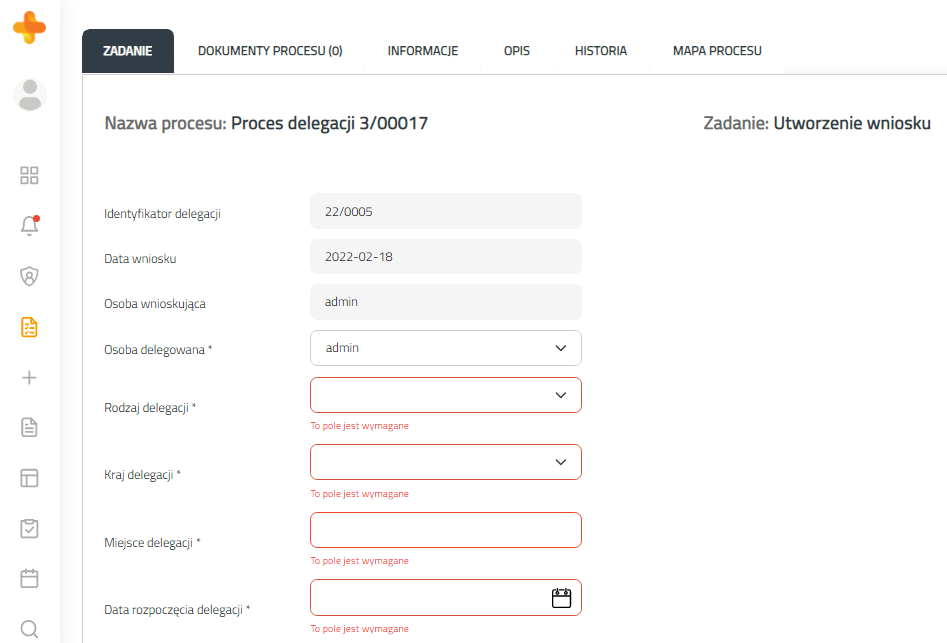Open the document icon in sidebar
This screenshot has height=643, width=947.
pos(30,428)
